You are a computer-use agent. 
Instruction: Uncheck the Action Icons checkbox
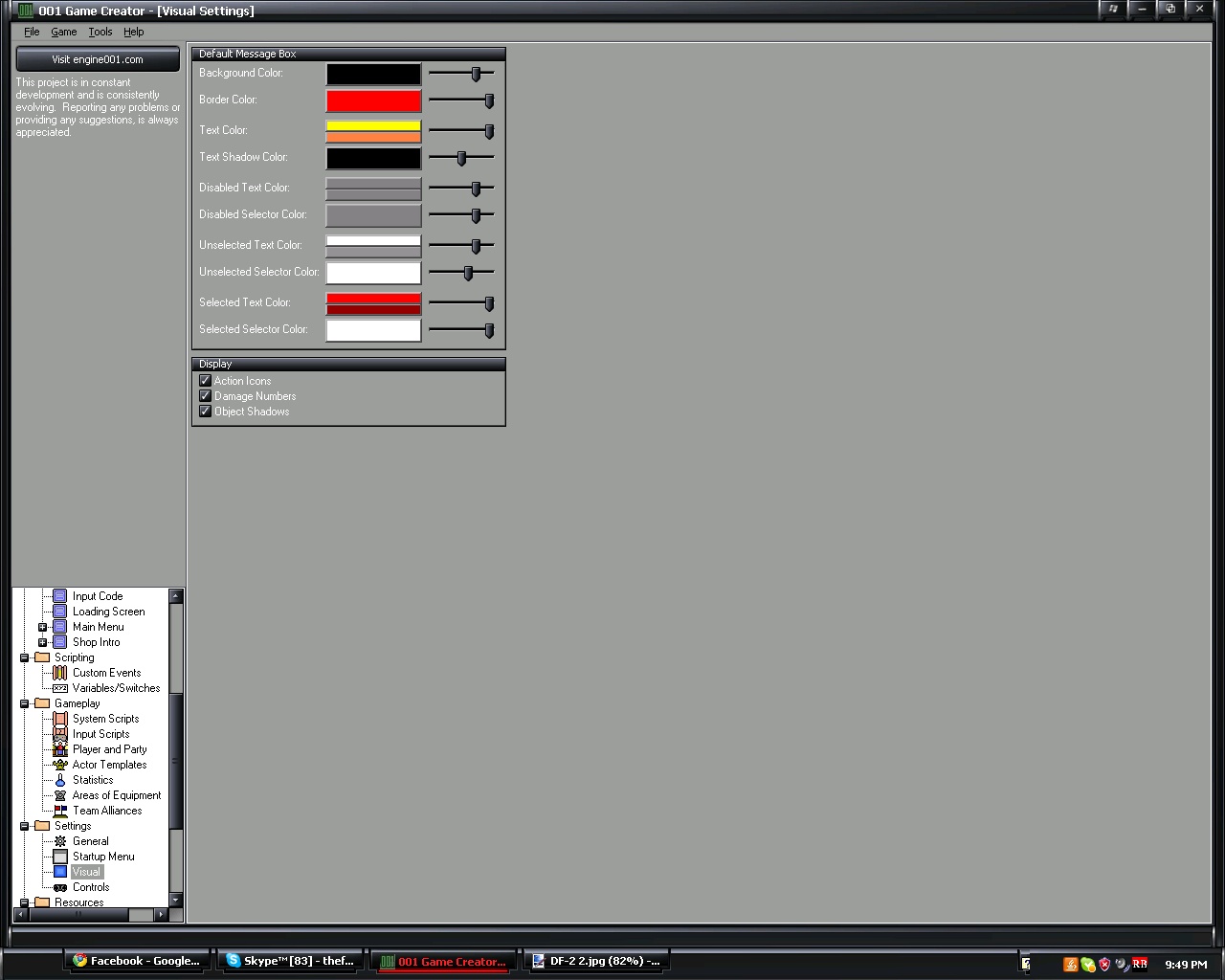(x=205, y=380)
